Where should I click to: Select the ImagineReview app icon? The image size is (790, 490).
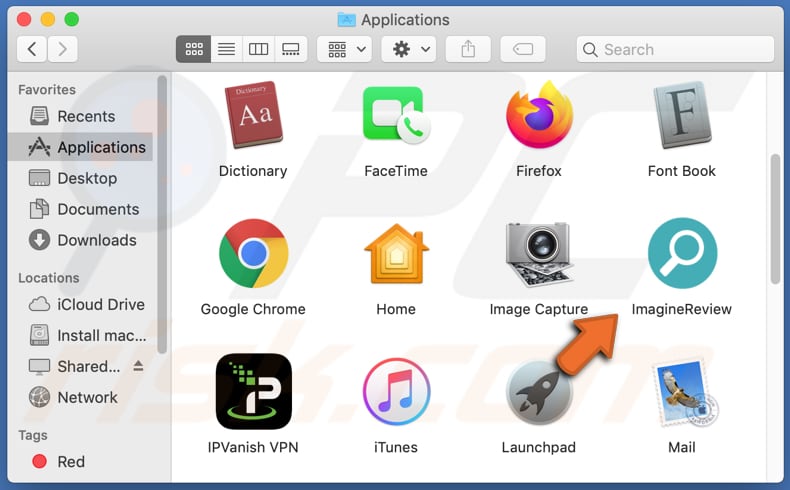click(682, 253)
